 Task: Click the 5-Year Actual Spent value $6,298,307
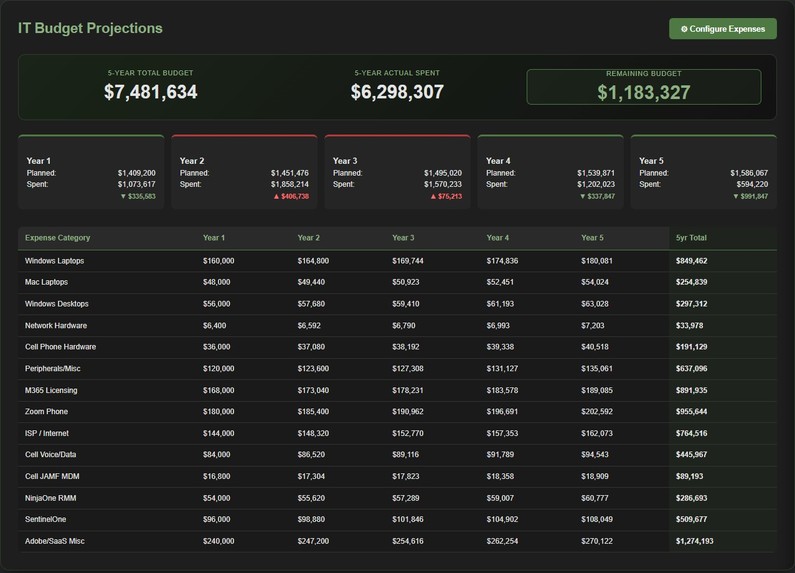(397, 92)
